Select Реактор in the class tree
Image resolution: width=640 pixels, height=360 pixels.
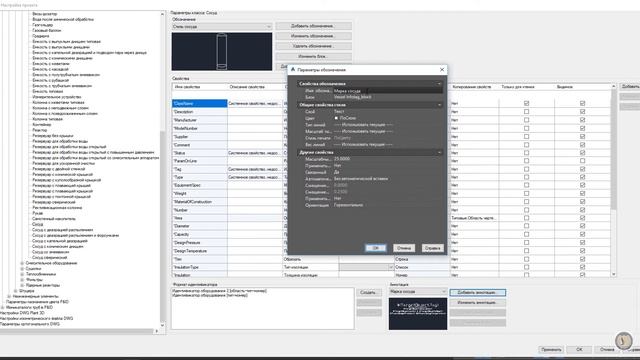pyautogui.click(x=40, y=130)
